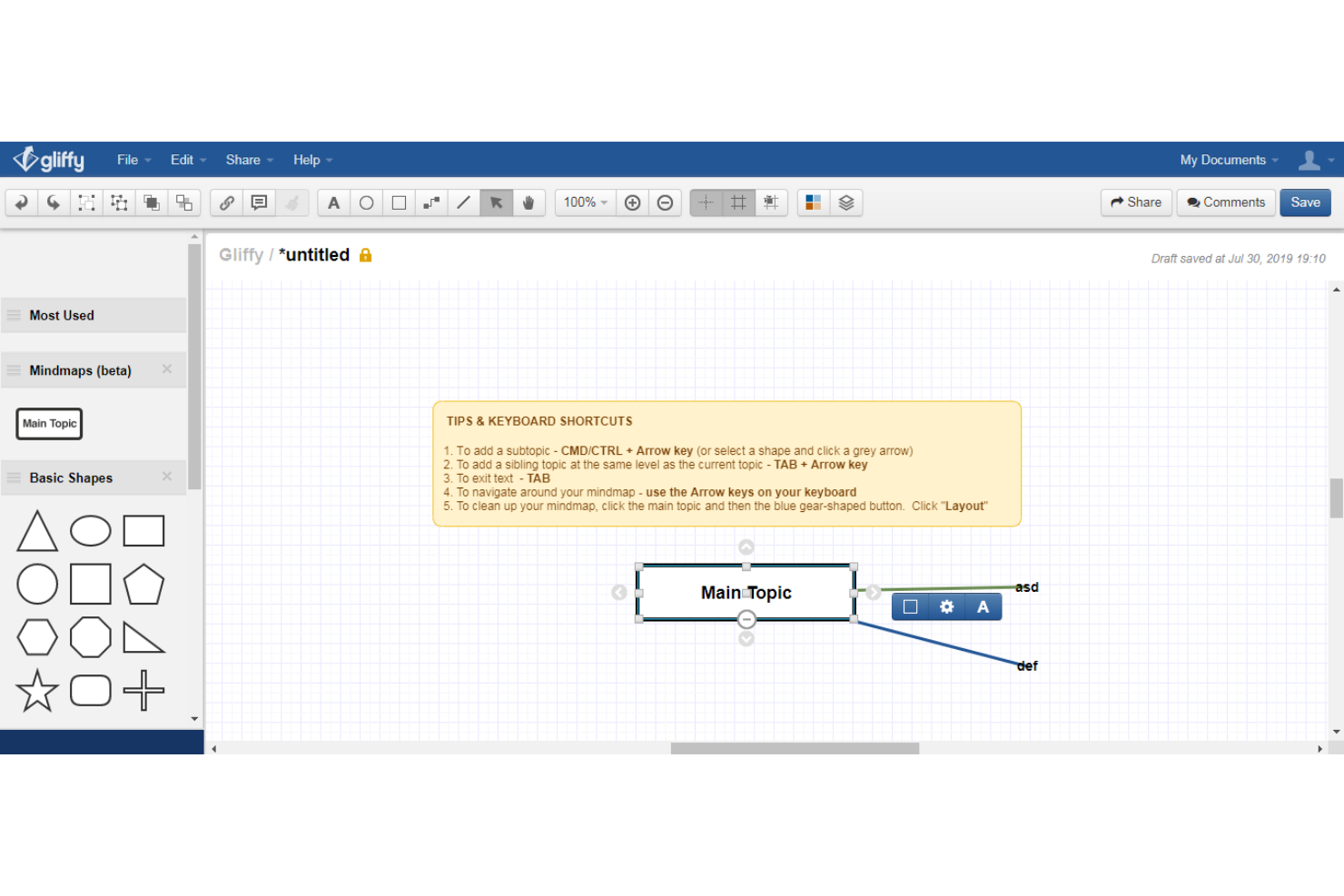Click the Comments button

click(1226, 202)
